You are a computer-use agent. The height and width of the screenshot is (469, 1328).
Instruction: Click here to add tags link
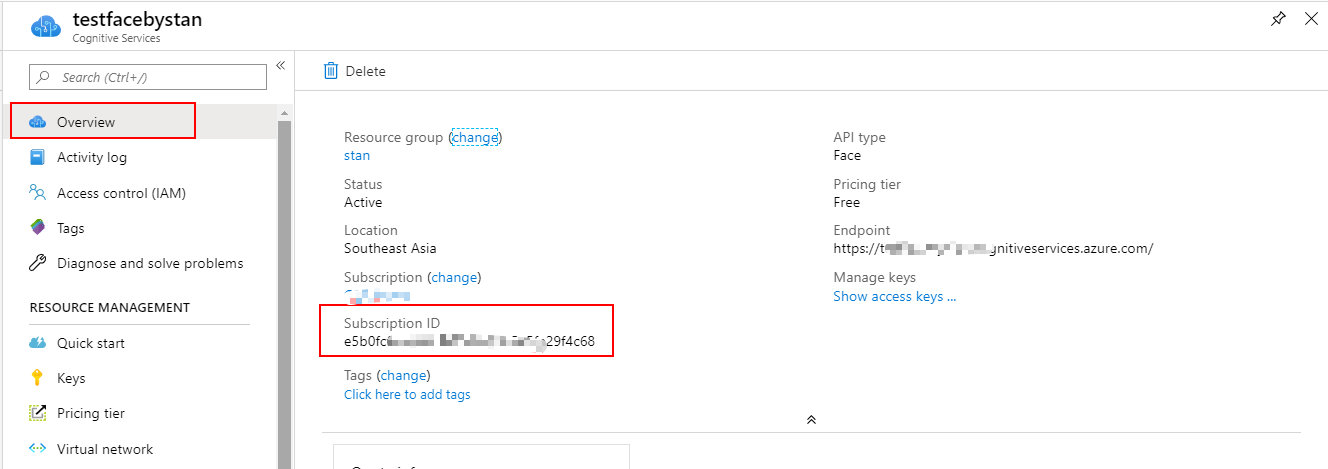pyautogui.click(x=407, y=394)
